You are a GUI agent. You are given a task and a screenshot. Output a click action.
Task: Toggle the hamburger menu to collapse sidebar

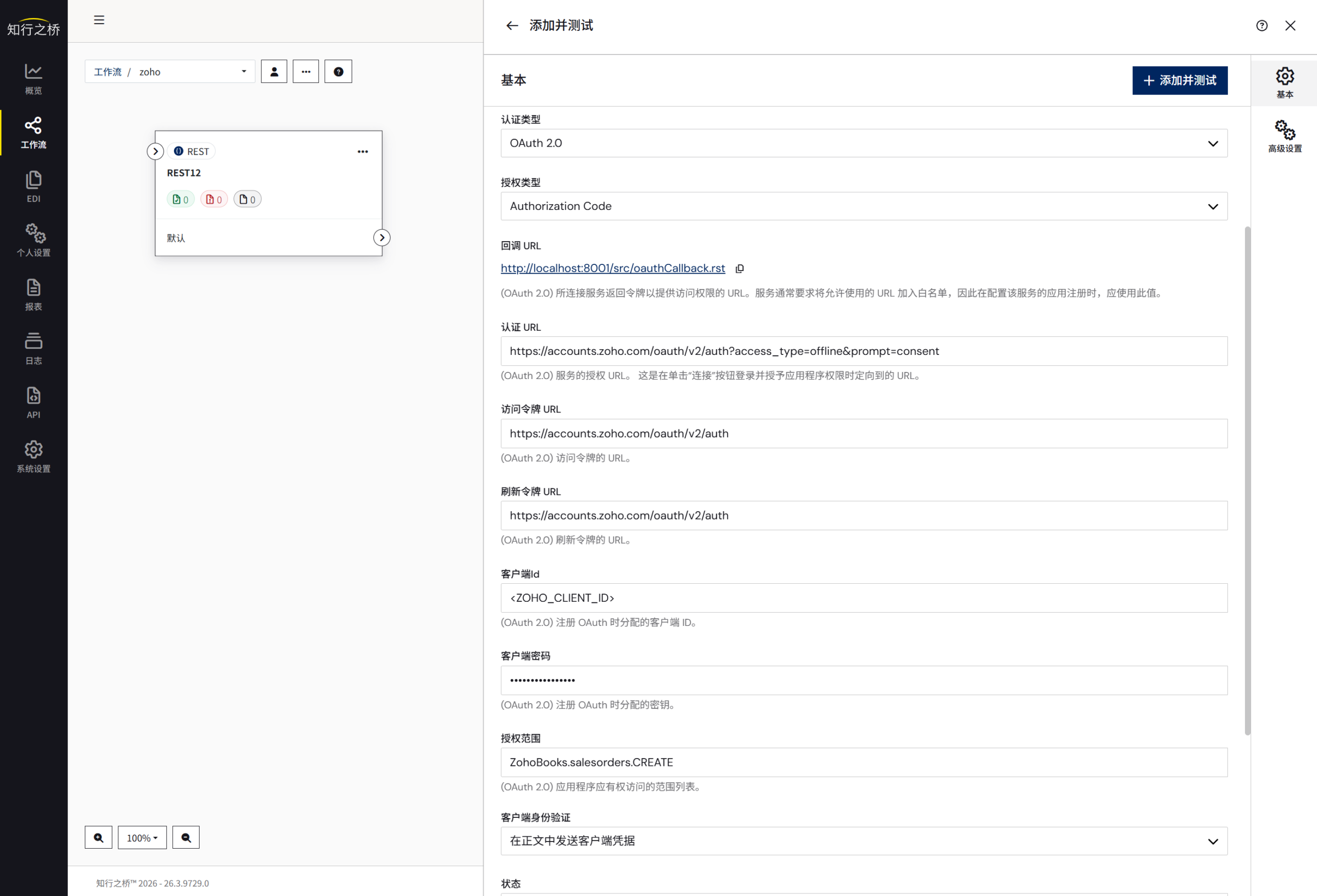[x=99, y=21]
